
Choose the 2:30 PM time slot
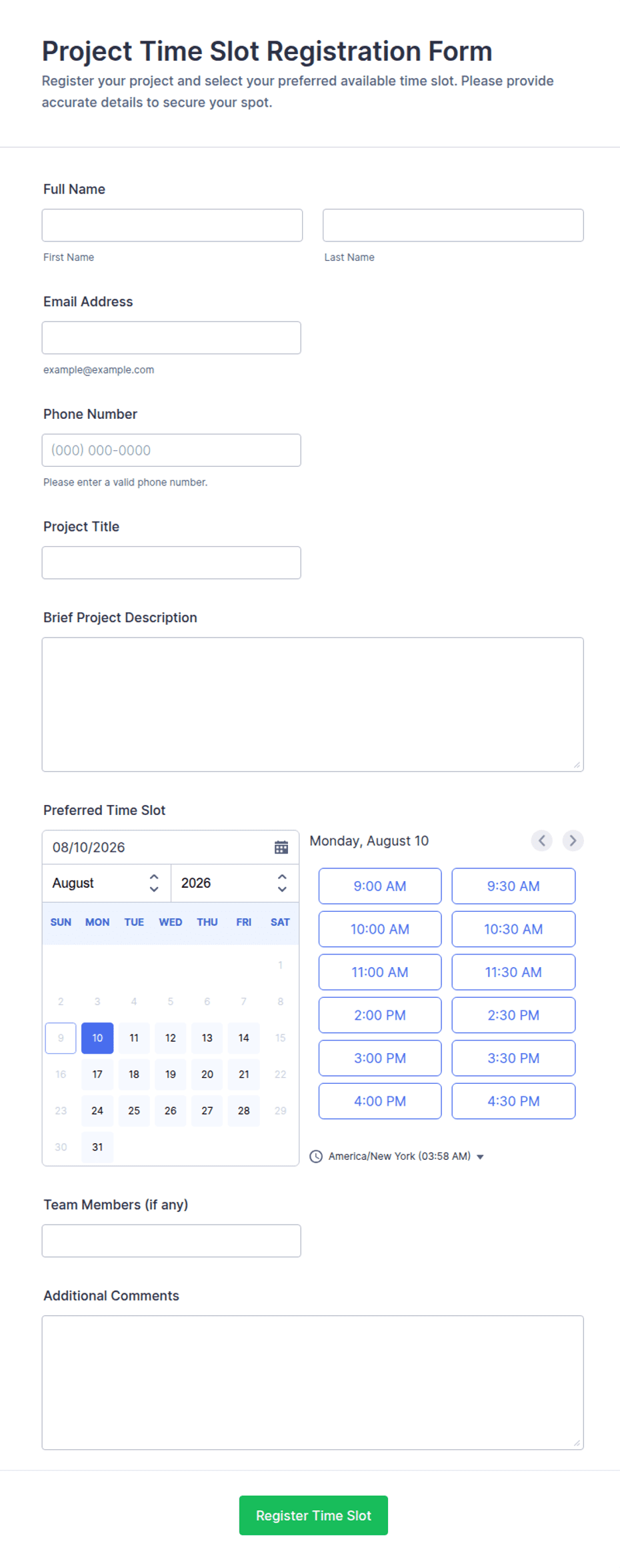(x=513, y=1015)
